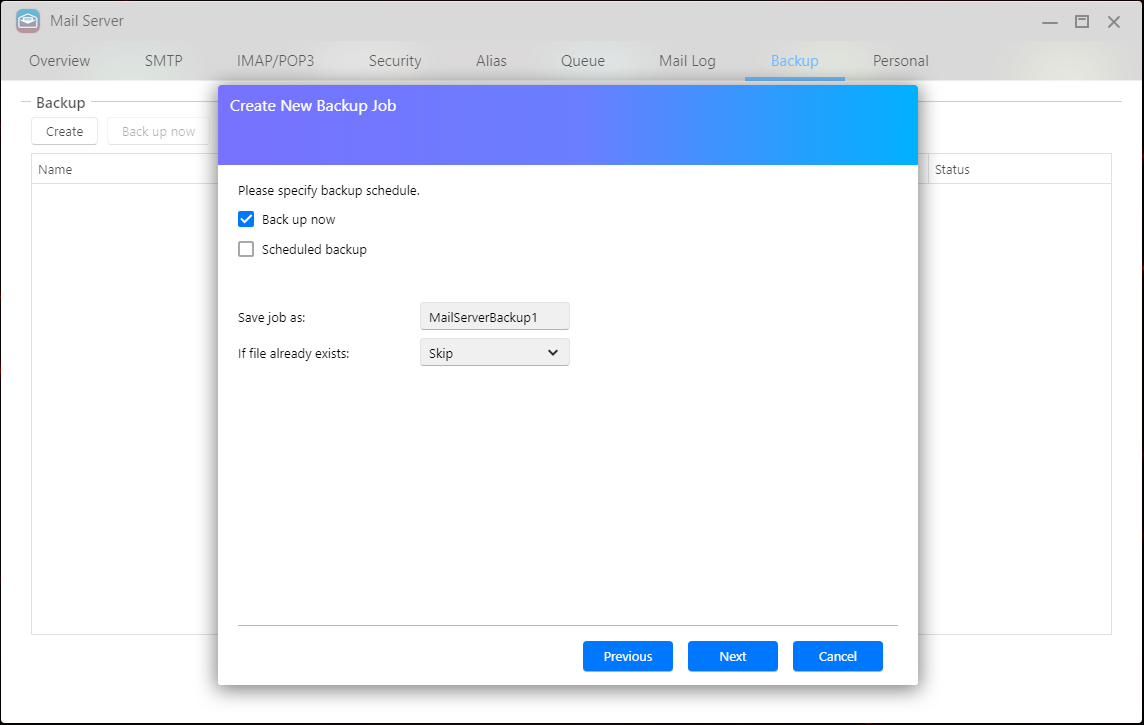
Task: Open the SMTP tab
Action: click(x=164, y=61)
